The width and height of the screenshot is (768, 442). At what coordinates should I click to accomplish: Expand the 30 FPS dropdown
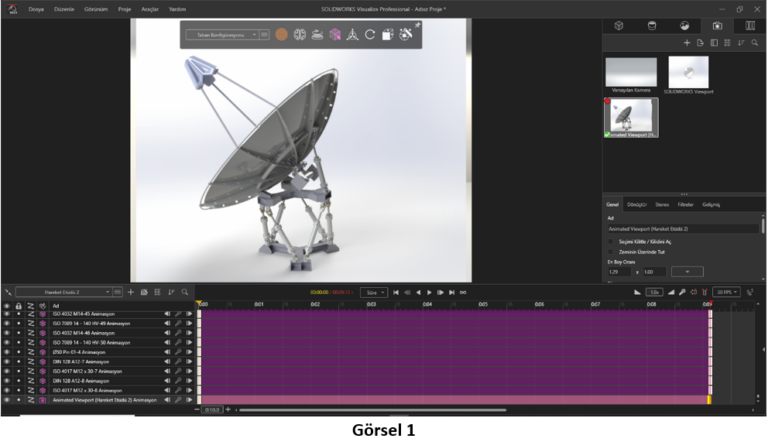(726, 292)
